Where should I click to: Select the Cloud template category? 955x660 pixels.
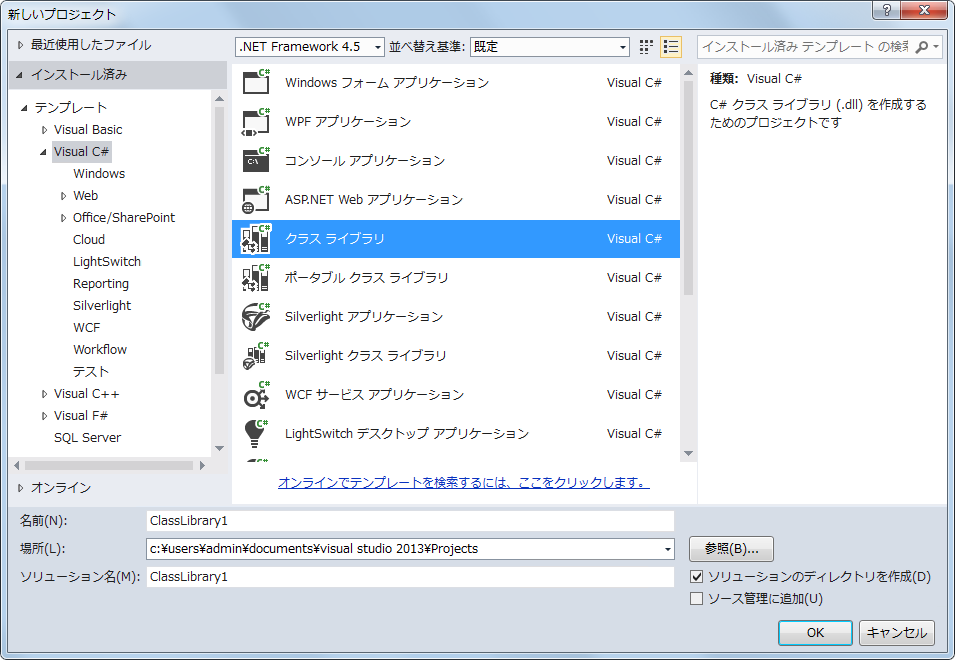pos(89,239)
